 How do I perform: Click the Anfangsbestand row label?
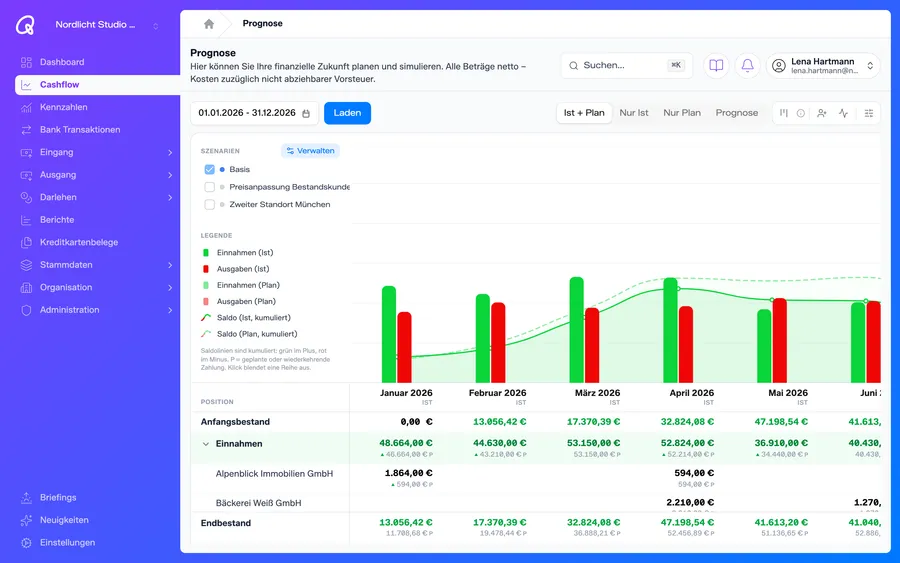(x=235, y=422)
